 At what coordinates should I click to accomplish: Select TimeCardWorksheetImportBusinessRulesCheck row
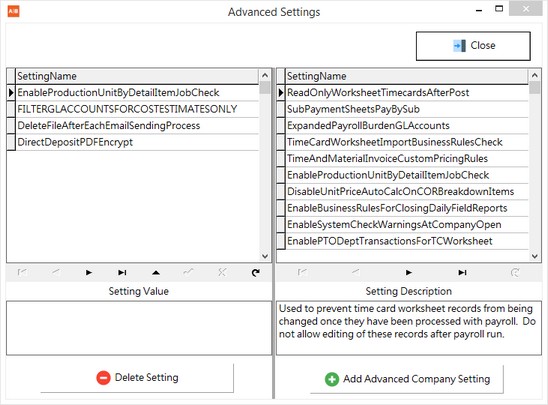(x=407, y=142)
